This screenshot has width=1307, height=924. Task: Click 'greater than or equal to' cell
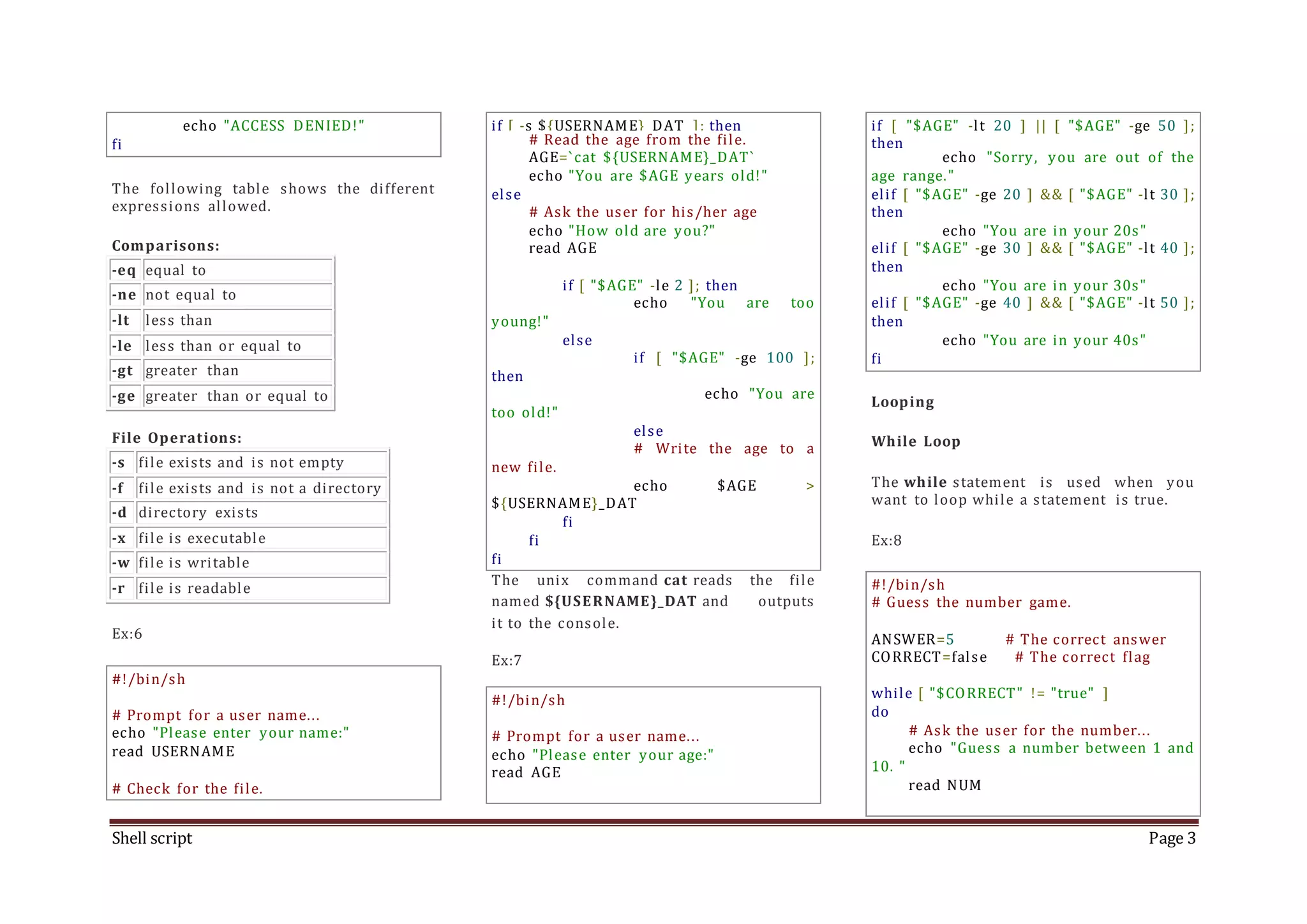[x=236, y=396]
